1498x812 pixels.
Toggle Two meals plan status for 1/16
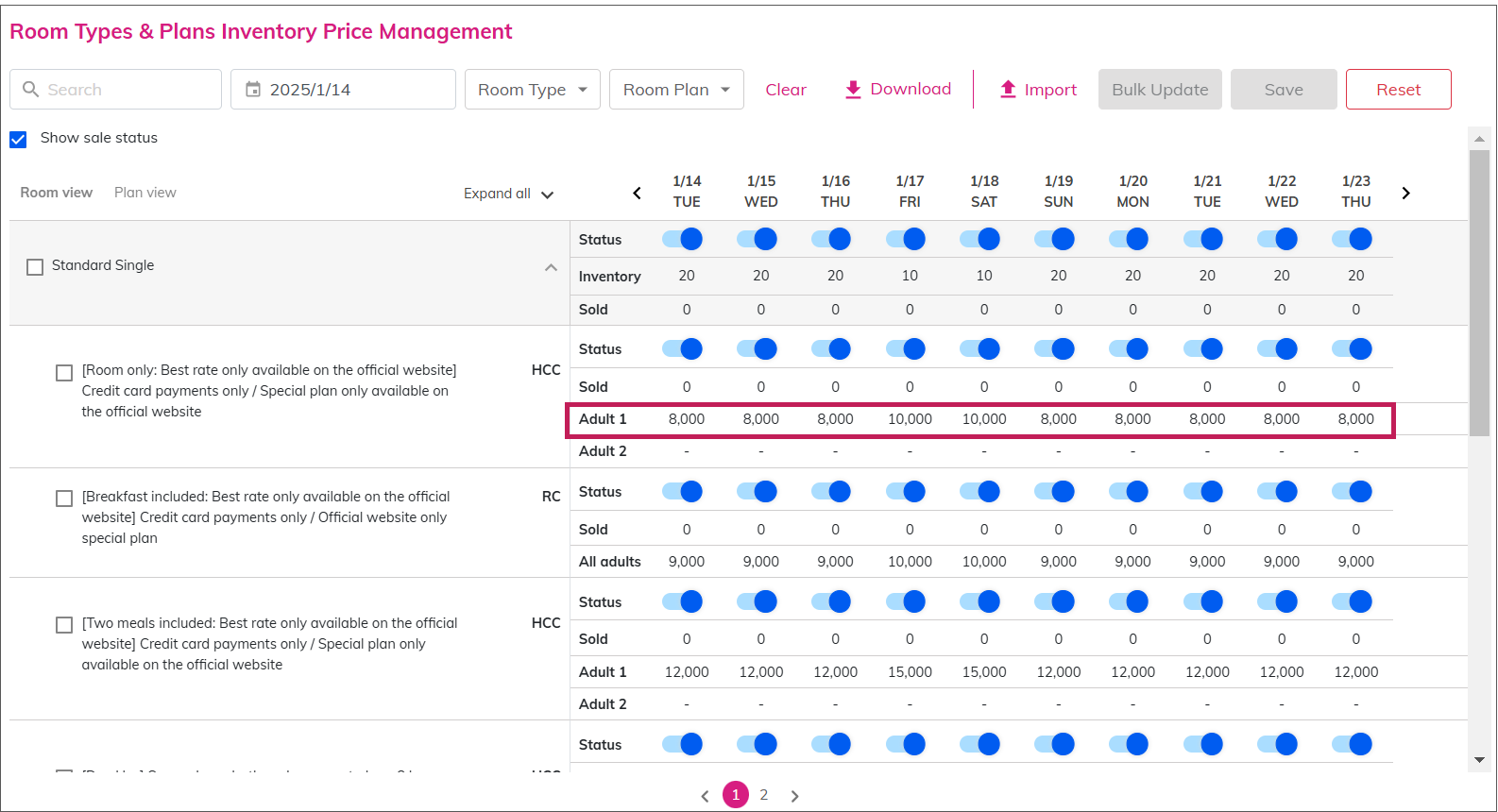[x=831, y=601]
